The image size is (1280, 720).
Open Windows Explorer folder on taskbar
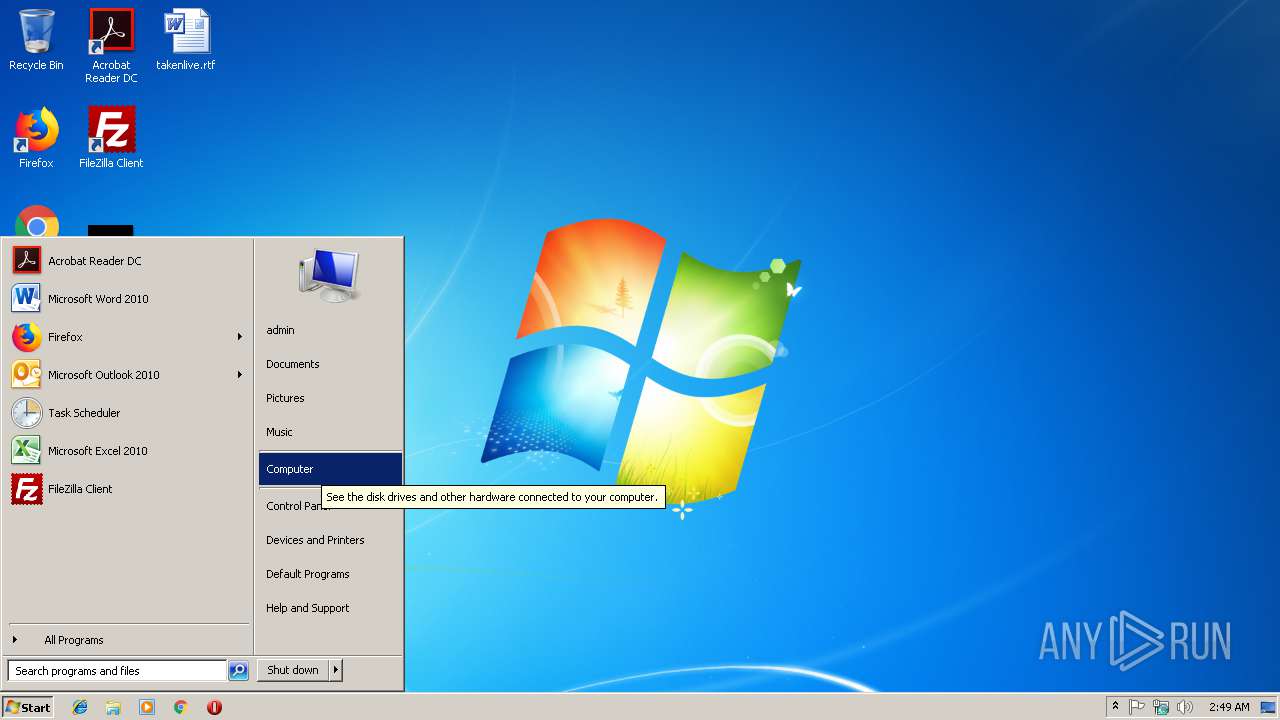click(113, 707)
